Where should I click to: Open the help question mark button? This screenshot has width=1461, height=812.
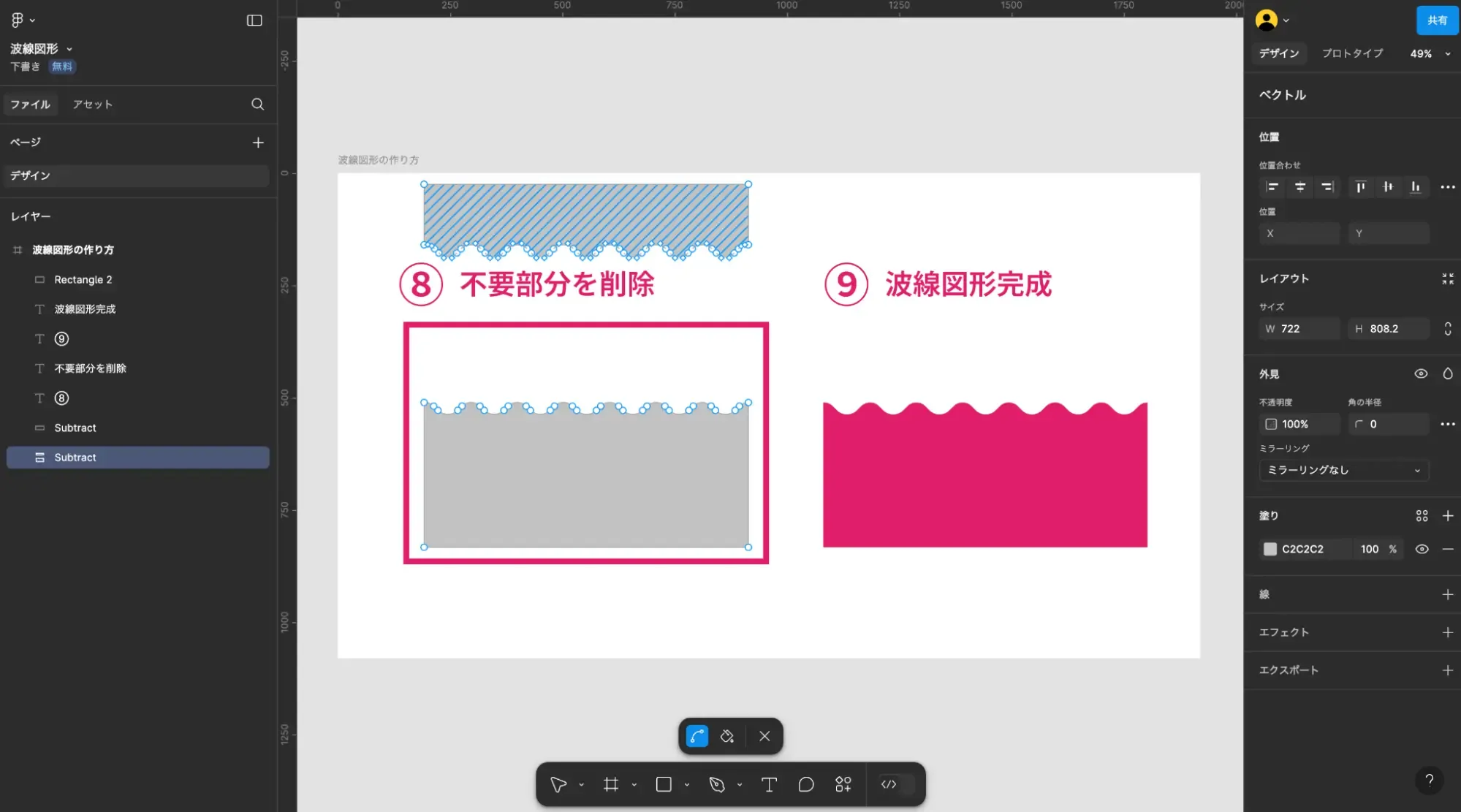[x=1430, y=780]
